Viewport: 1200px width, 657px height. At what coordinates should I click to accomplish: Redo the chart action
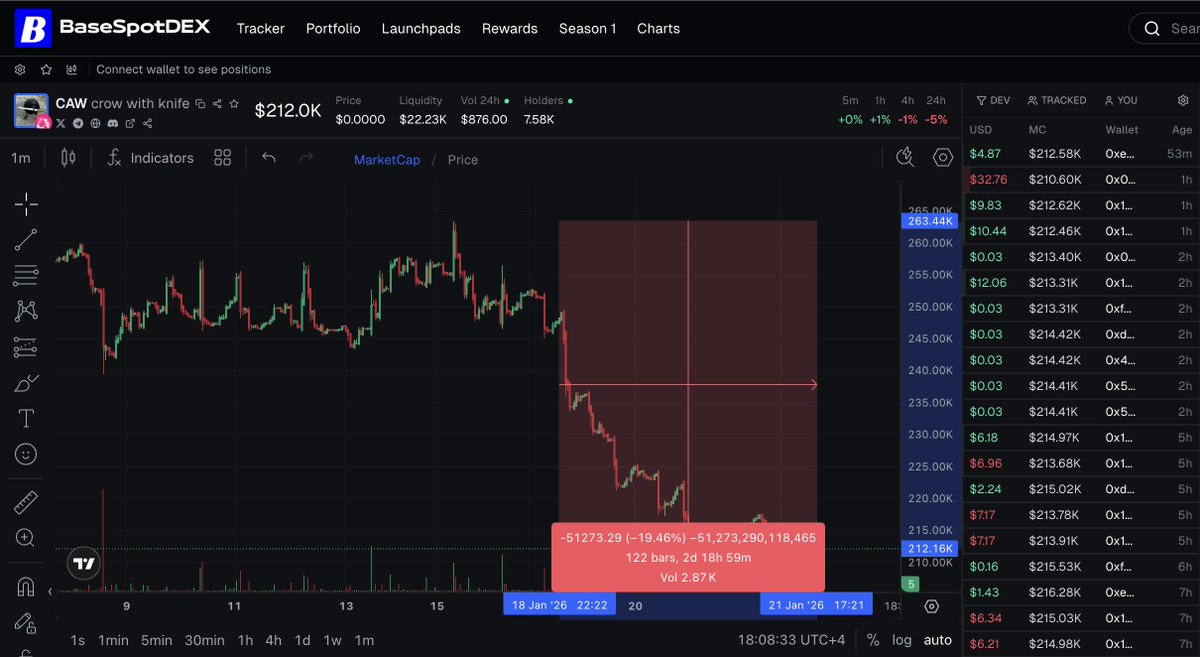point(306,158)
